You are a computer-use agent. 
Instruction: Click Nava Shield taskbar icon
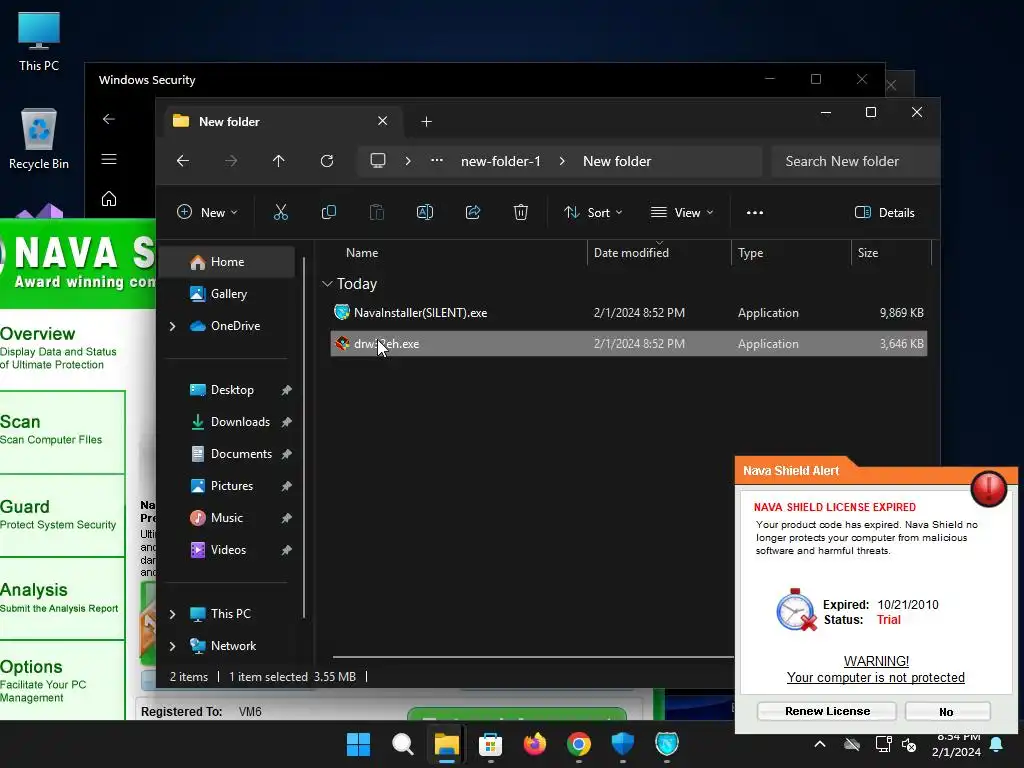[x=667, y=744]
